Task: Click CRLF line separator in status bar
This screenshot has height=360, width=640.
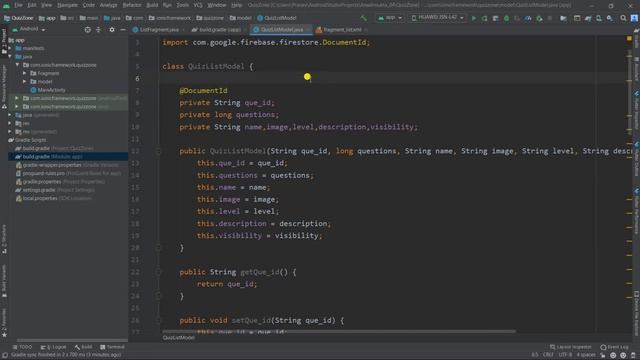Action: click(x=548, y=355)
